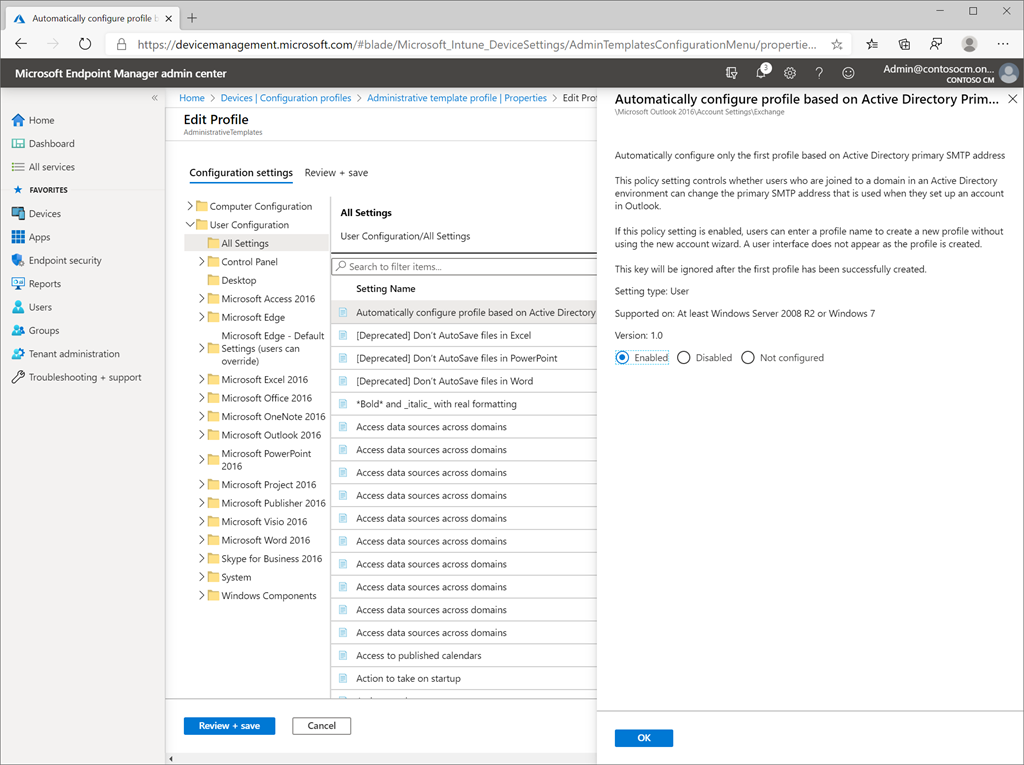Open the Devices | Configuration profiles breadcrumb
Image resolution: width=1024 pixels, height=765 pixels.
[x=286, y=98]
